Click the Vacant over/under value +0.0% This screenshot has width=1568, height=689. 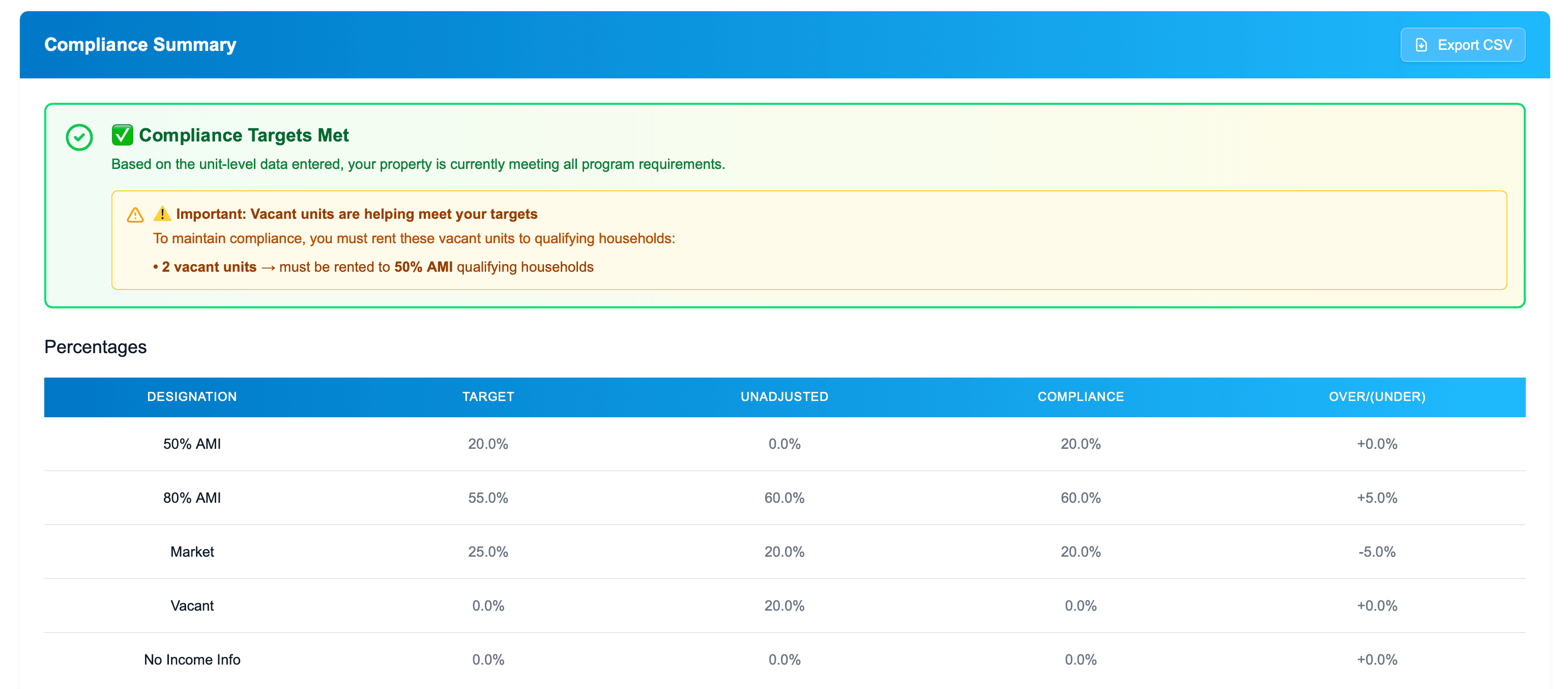click(1377, 606)
